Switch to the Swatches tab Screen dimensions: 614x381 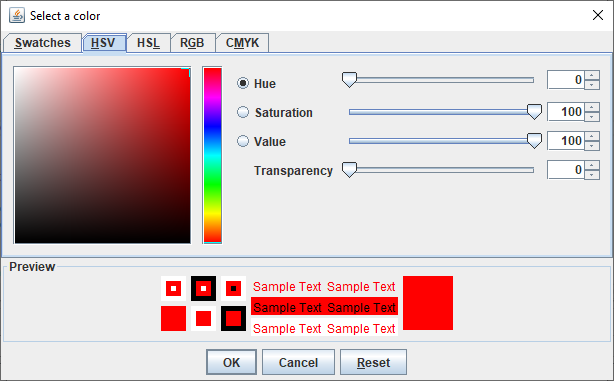coord(43,43)
